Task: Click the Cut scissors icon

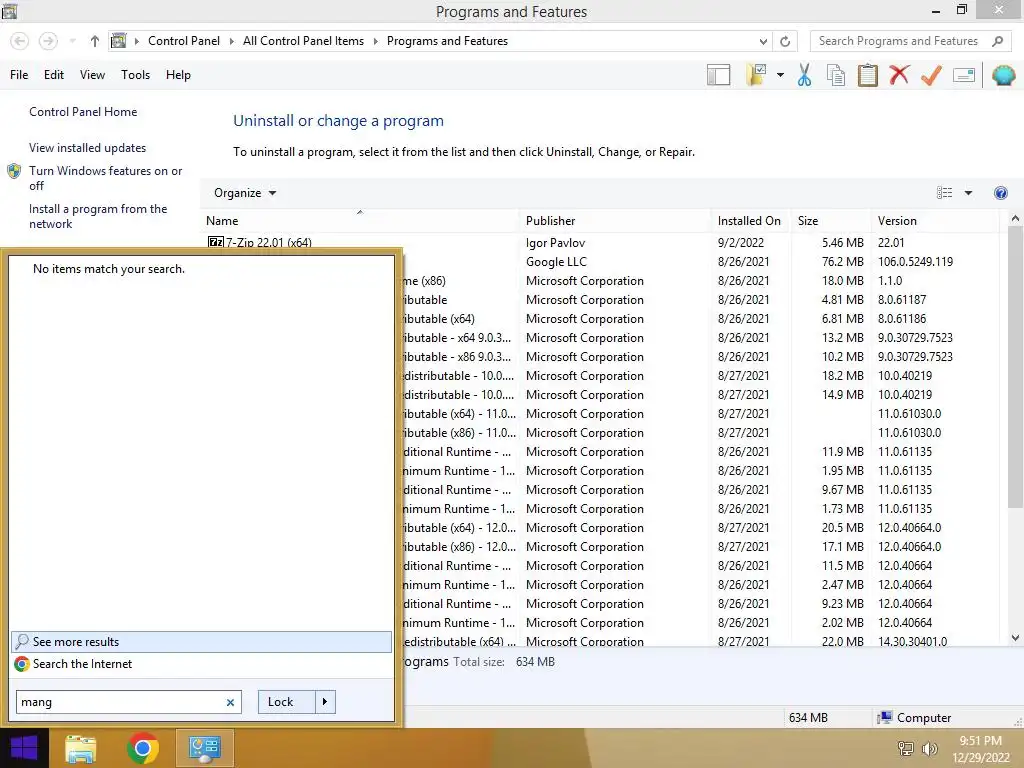Action: 805,75
